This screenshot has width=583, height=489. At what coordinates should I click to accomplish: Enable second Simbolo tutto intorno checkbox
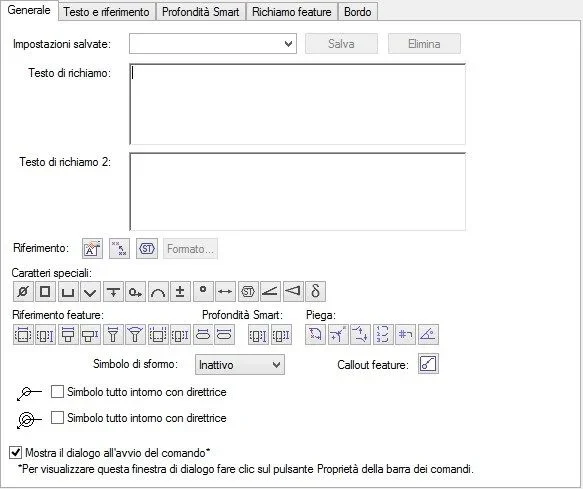click(57, 418)
